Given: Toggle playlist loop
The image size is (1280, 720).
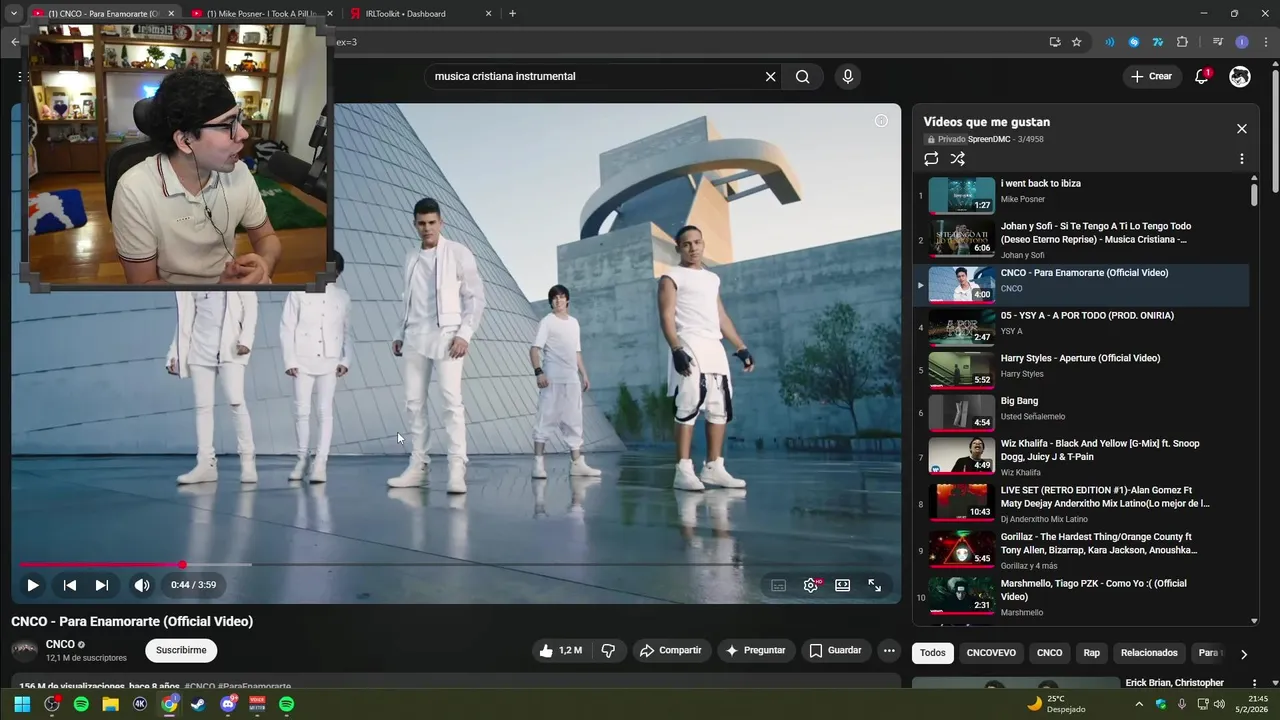Looking at the screenshot, I should 931,159.
